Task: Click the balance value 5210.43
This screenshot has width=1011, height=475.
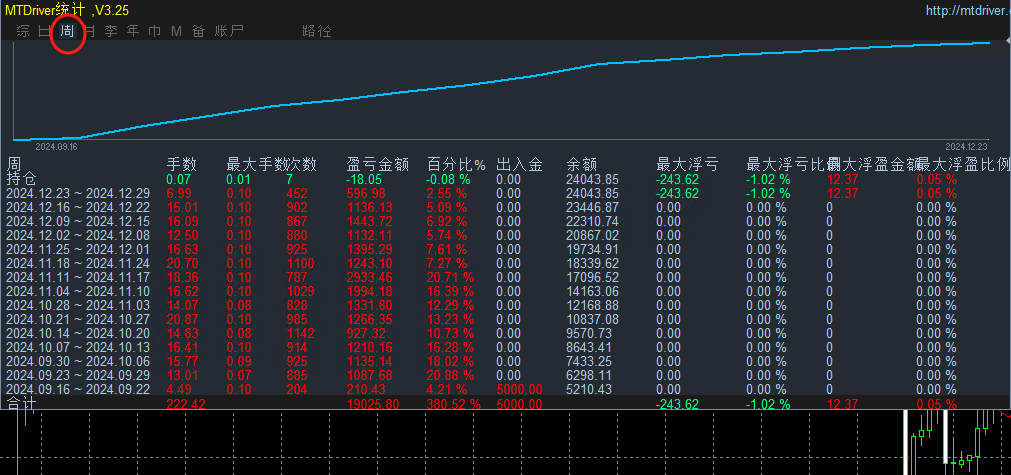Action: coord(589,389)
